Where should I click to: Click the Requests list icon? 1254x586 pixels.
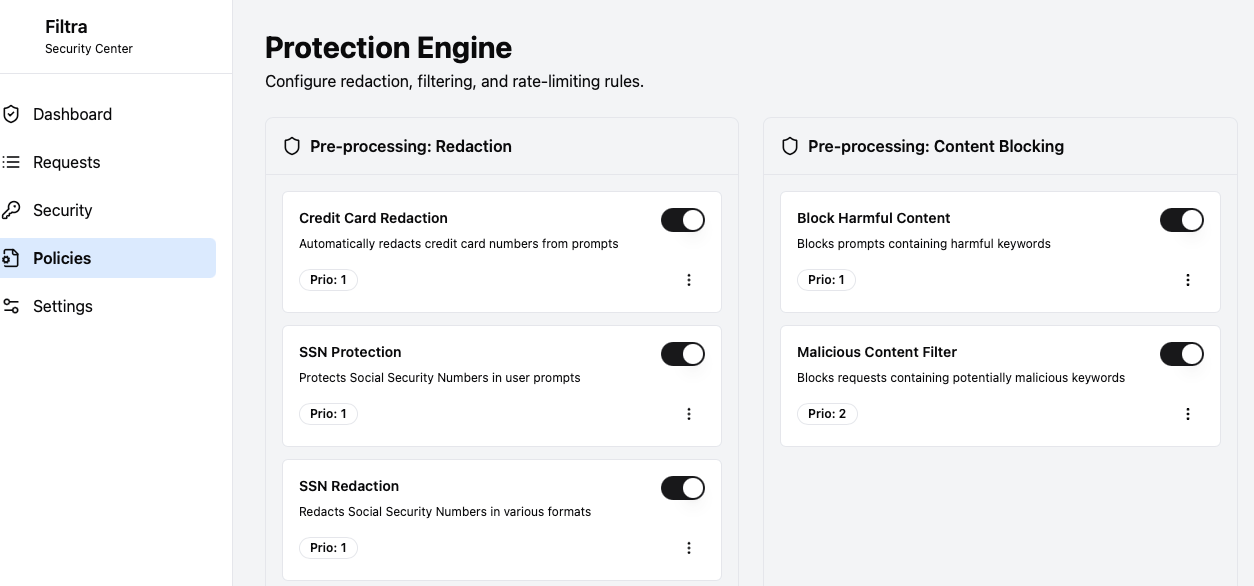click(11, 162)
